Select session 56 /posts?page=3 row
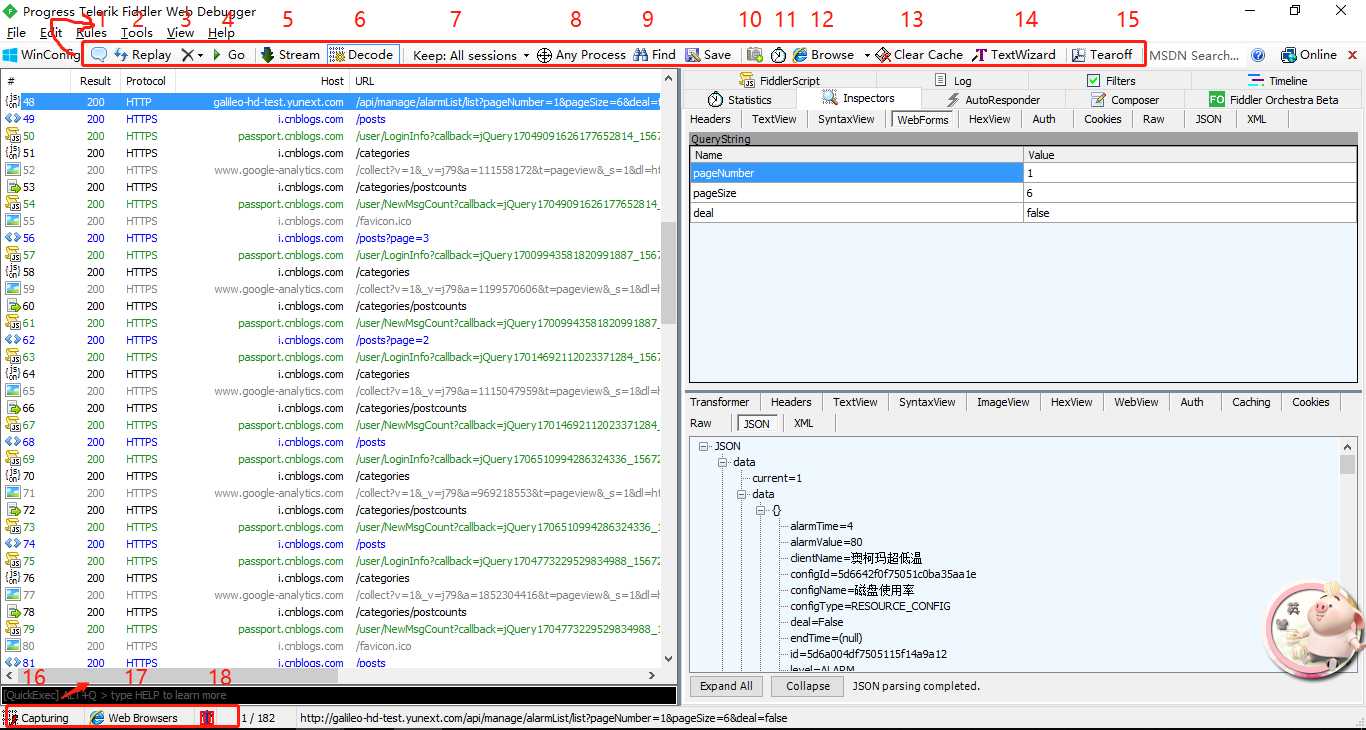The image size is (1366, 730). coord(333,238)
